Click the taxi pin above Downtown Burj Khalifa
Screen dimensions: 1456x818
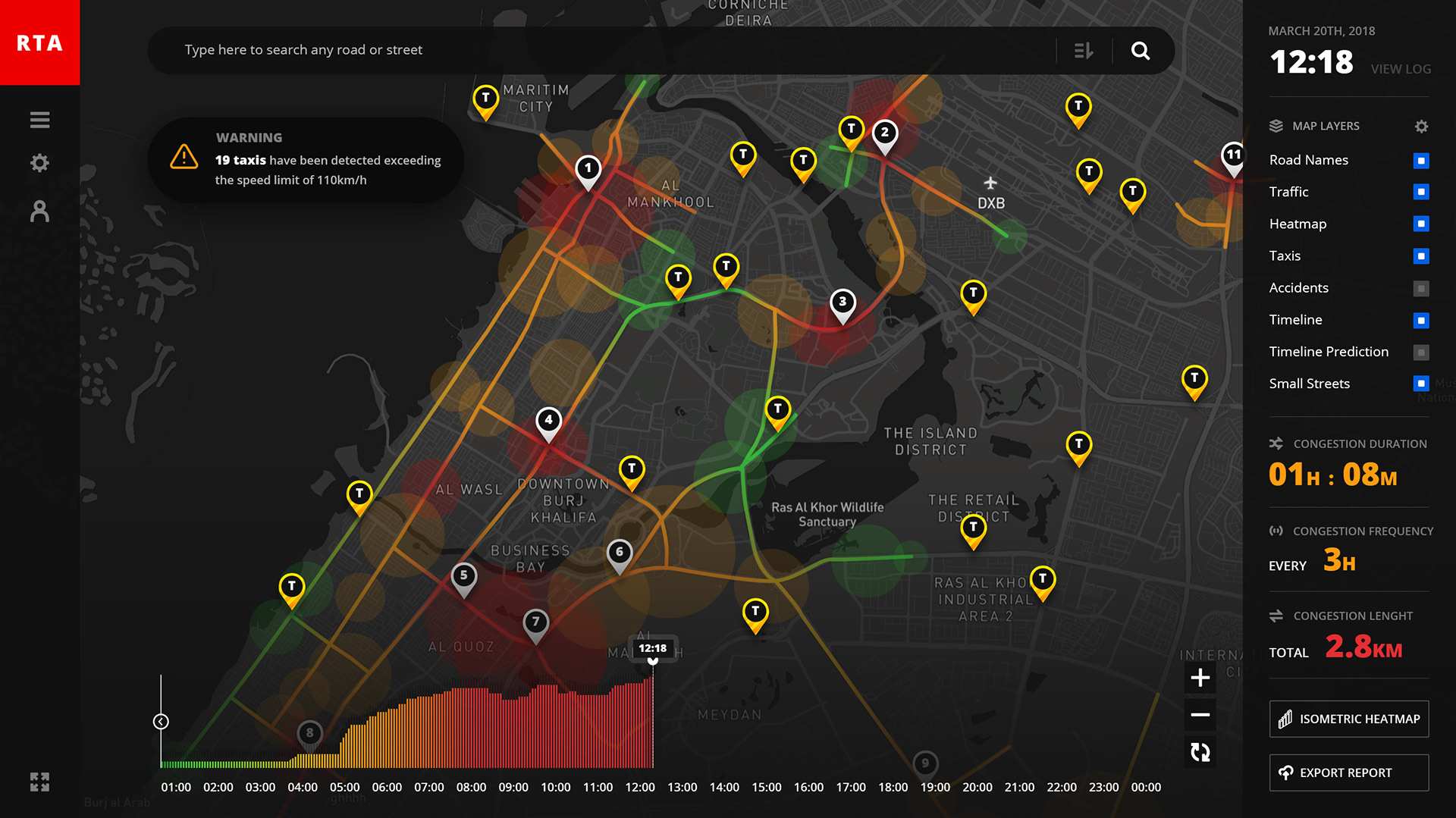point(632,473)
